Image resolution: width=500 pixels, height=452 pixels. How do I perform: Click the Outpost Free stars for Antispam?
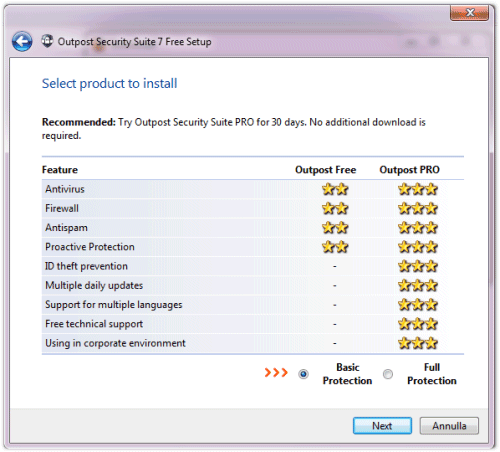(x=335, y=228)
